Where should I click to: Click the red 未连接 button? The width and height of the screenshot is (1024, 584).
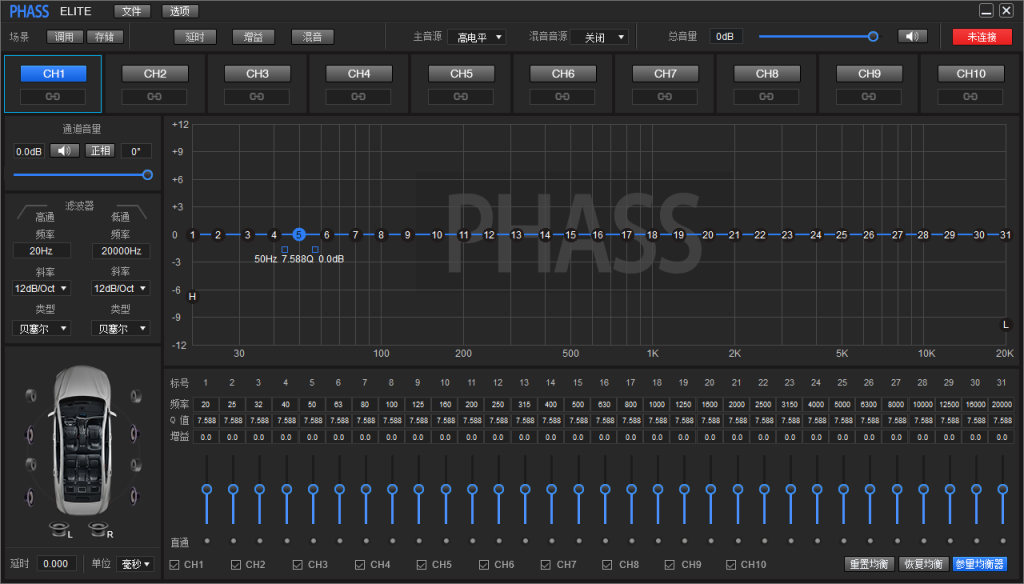pyautogui.click(x=982, y=37)
